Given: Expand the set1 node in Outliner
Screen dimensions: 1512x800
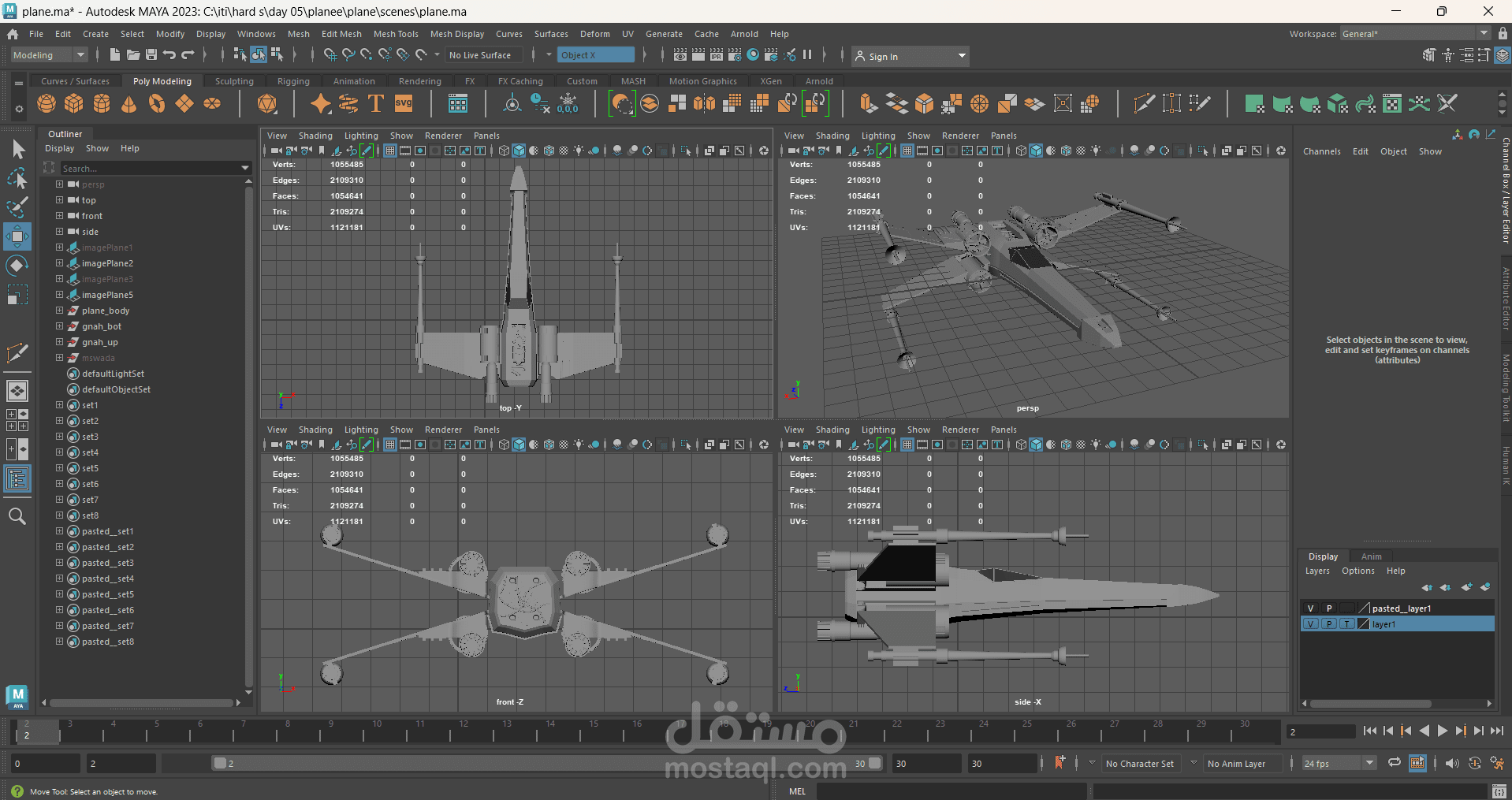Looking at the screenshot, I should 59,405.
